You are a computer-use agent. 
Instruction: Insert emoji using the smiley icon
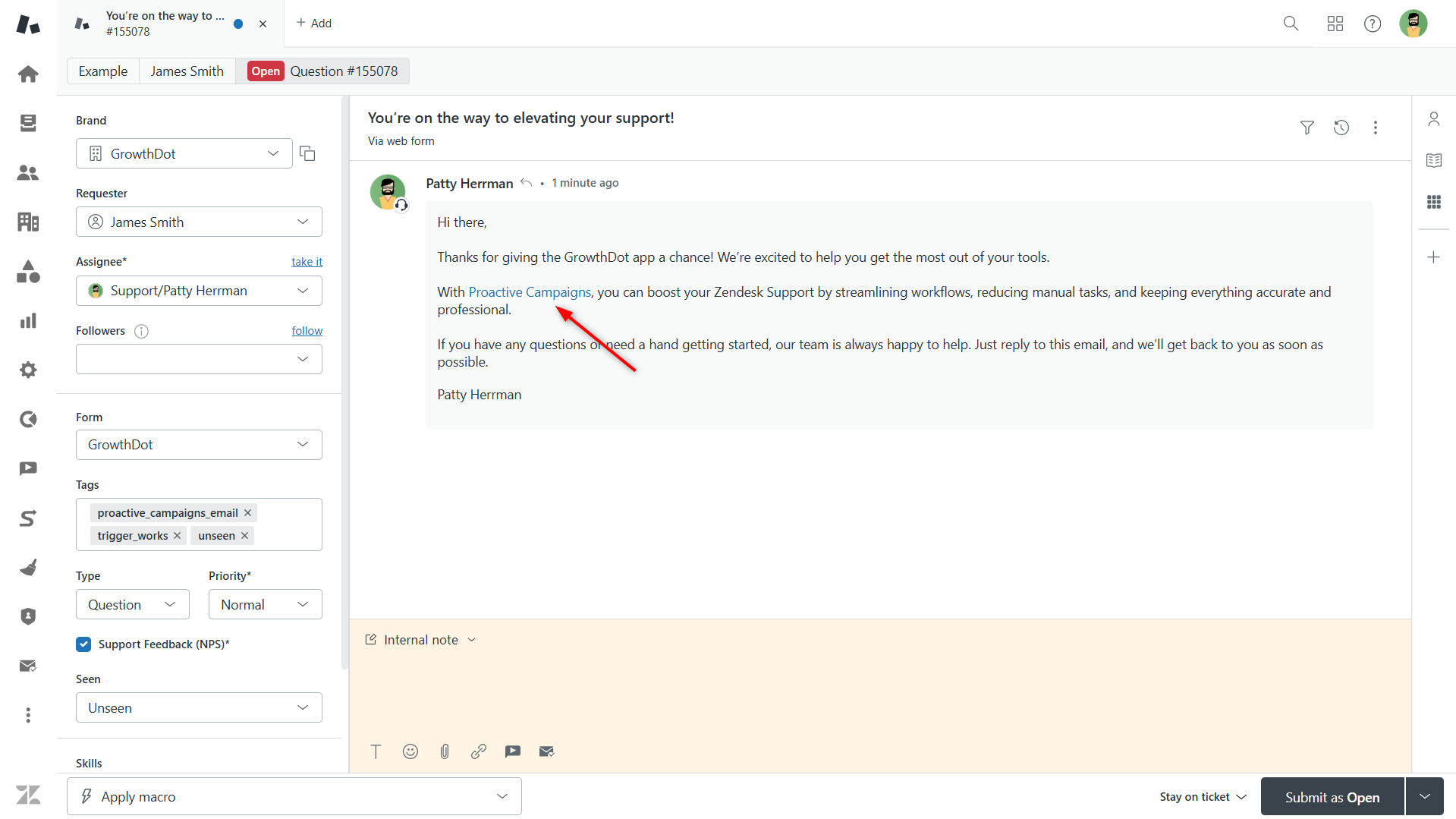coord(410,751)
